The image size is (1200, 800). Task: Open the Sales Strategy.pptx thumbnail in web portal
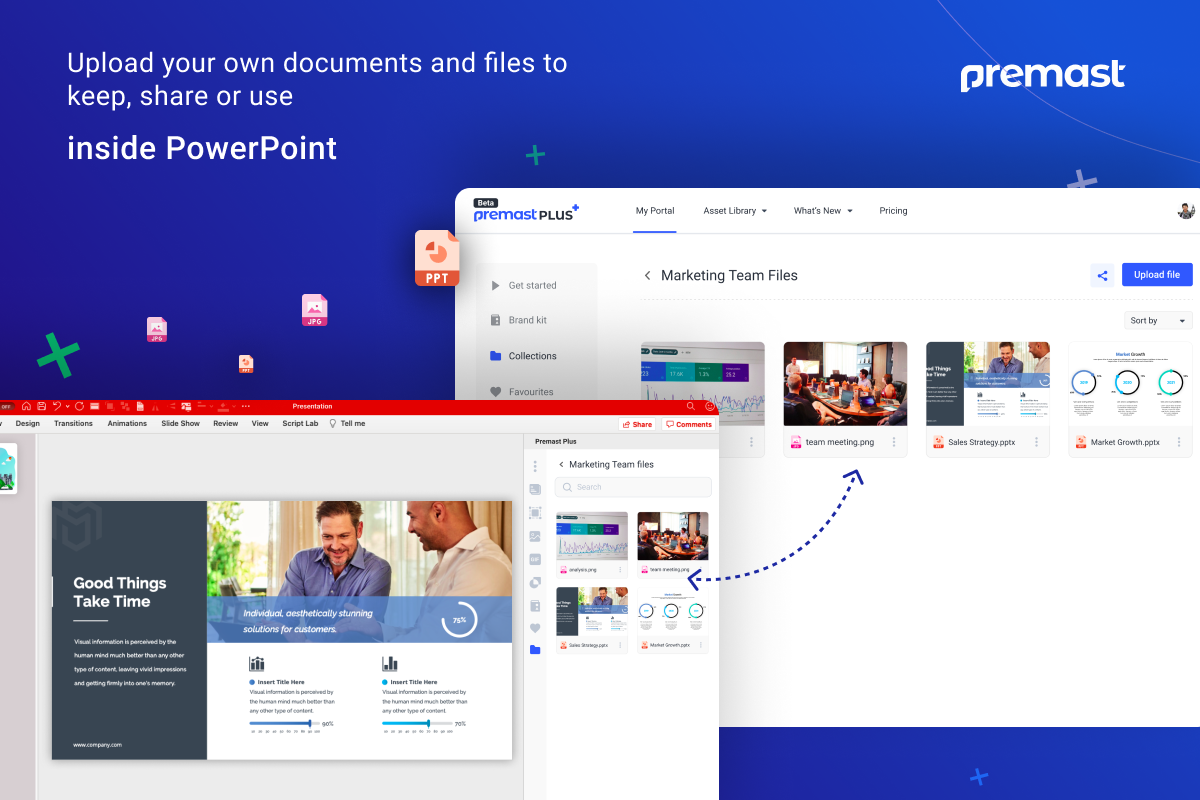coord(988,384)
